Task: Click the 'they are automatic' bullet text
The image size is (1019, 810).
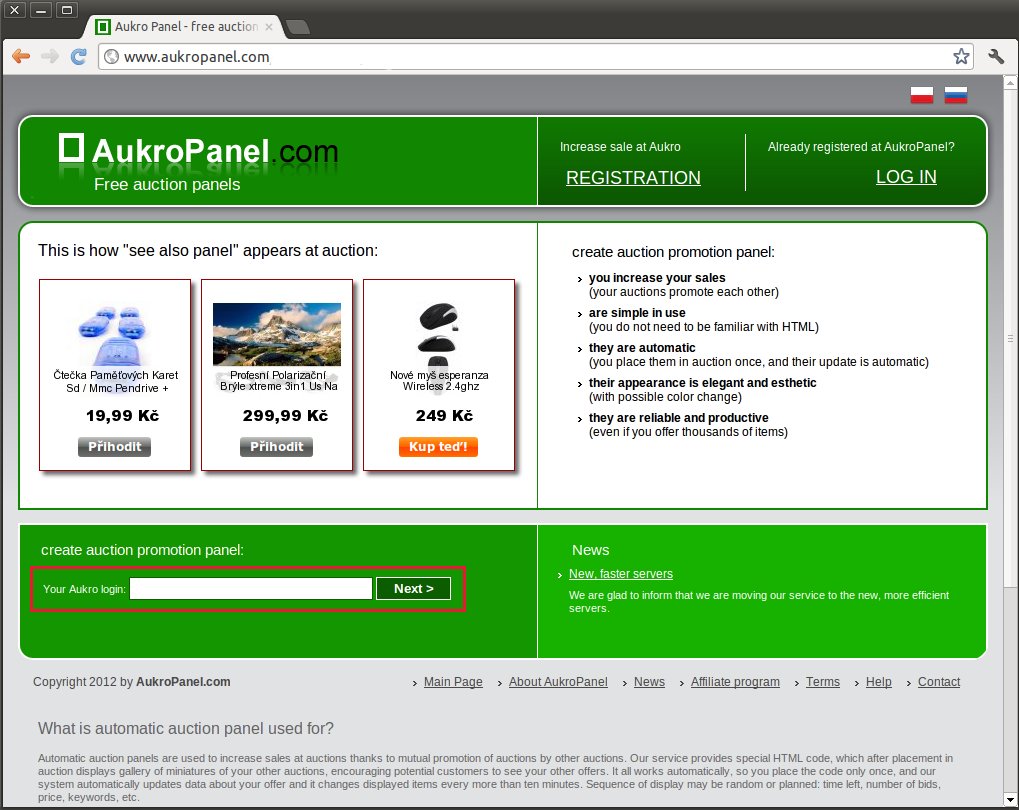Action: (x=642, y=348)
